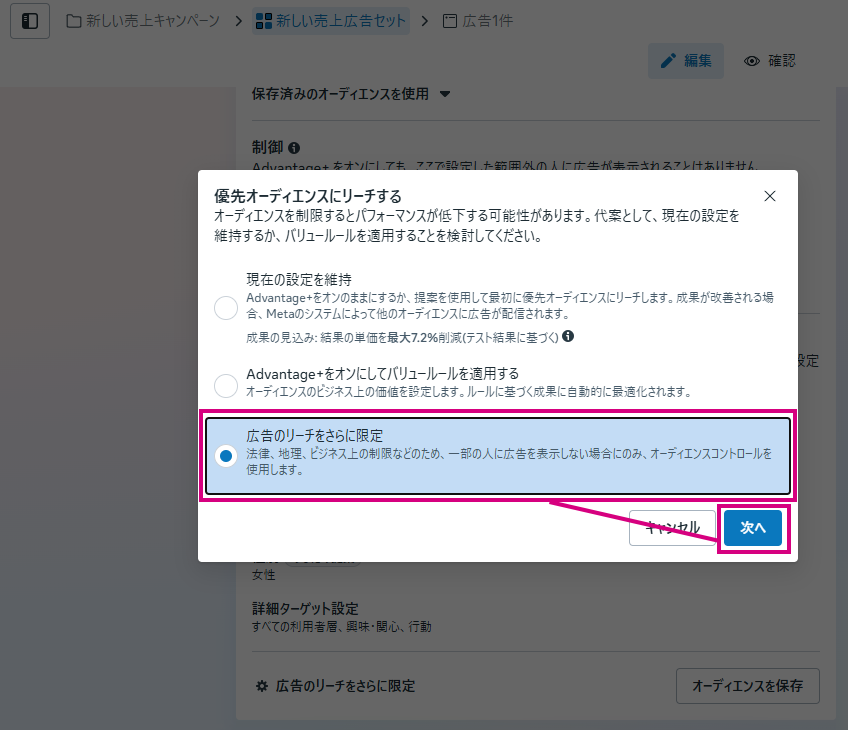The height and width of the screenshot is (730, 849).
Task: Select the 広告のリーチをさらに限定 radio option
Action: [x=226, y=456]
